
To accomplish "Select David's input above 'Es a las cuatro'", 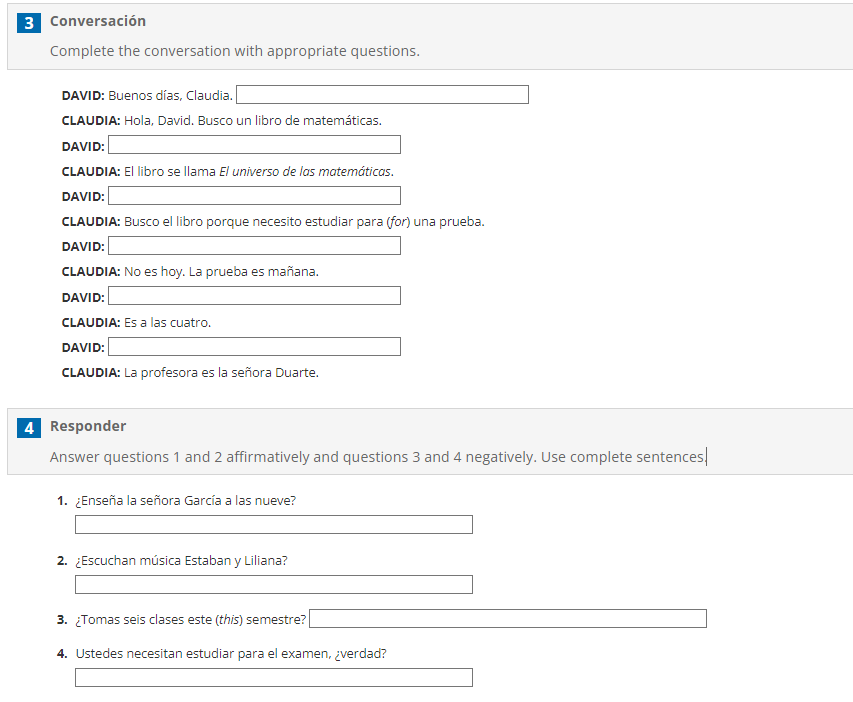I will 254,295.
